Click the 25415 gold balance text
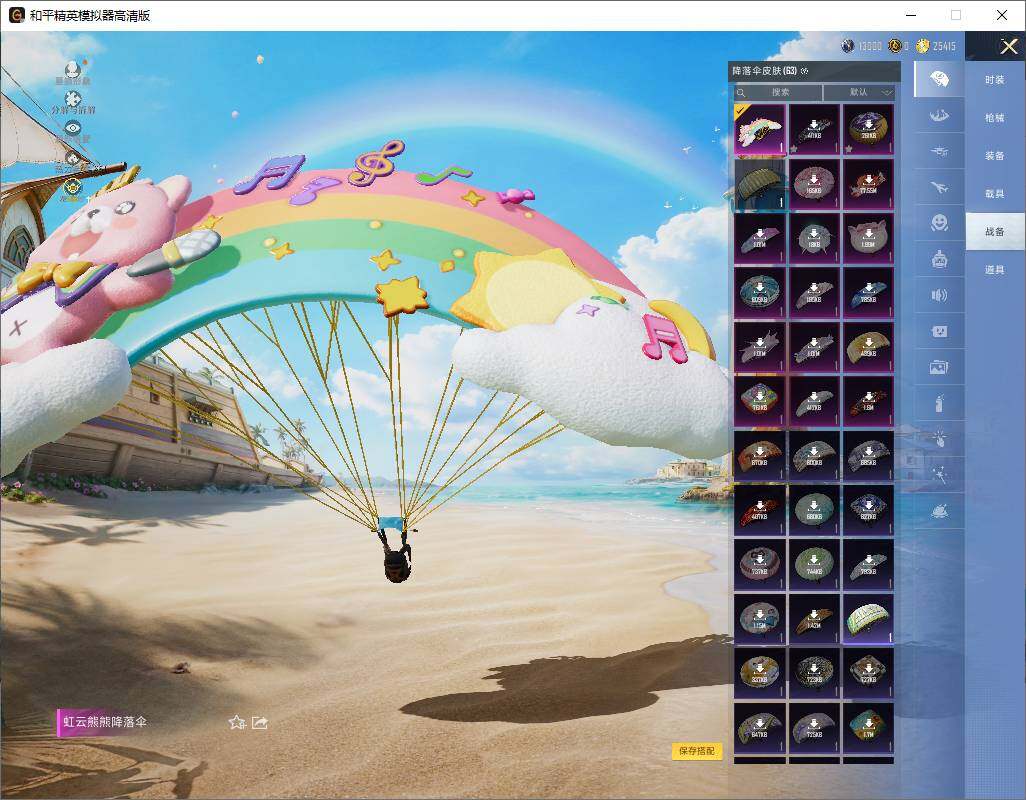This screenshot has width=1026, height=800. [944, 46]
